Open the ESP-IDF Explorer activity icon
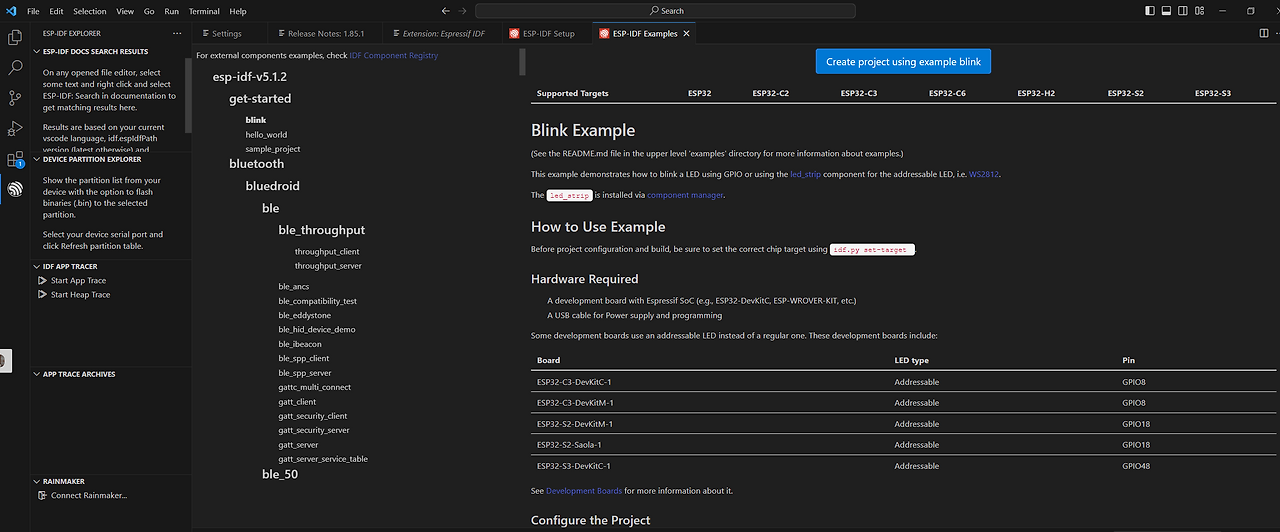 point(15,188)
